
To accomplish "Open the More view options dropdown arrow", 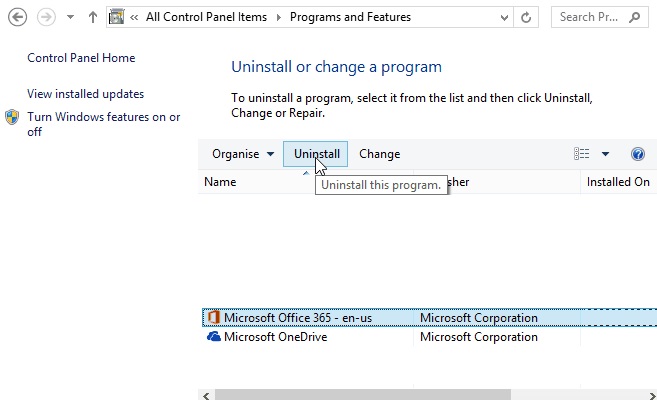I will (605, 154).
